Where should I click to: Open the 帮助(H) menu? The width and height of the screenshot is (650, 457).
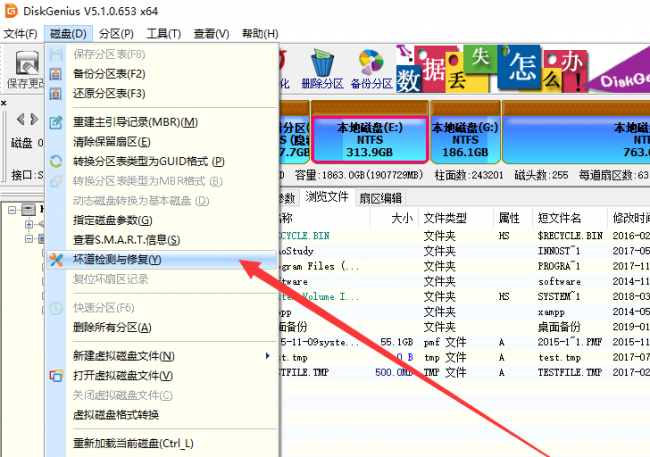[260, 34]
